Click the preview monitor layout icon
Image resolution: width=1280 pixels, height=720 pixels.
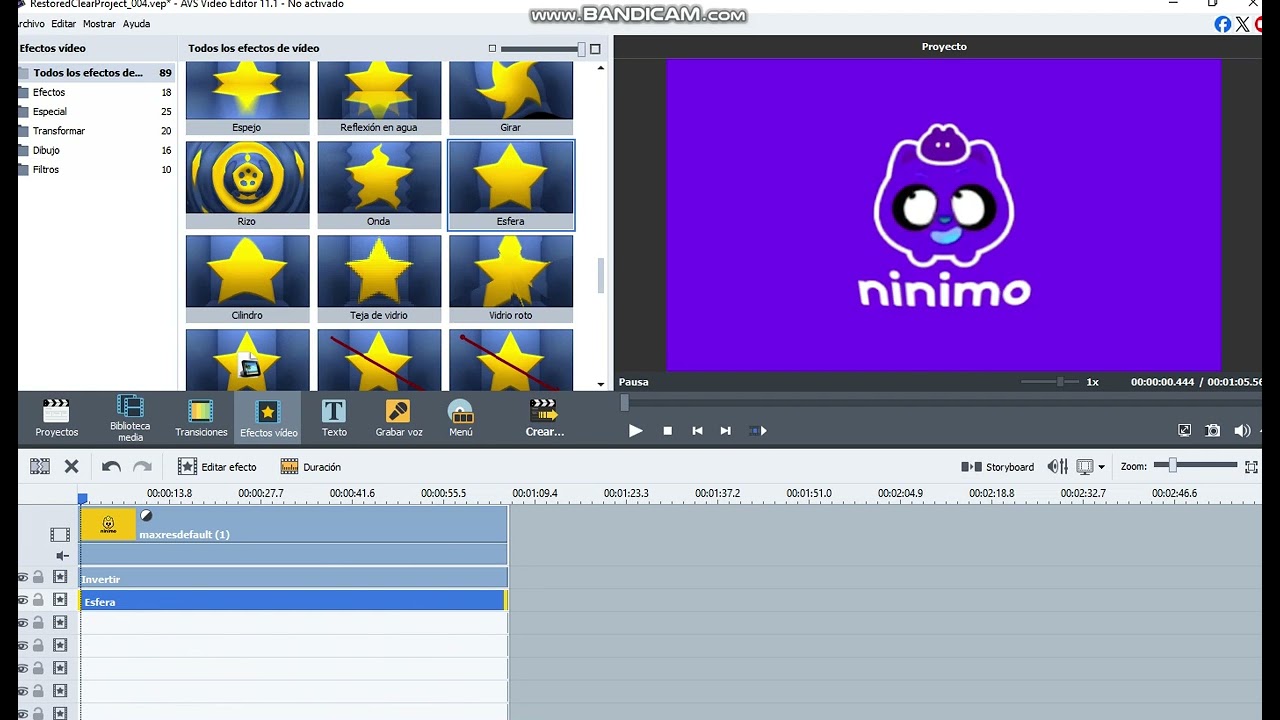click(1085, 467)
